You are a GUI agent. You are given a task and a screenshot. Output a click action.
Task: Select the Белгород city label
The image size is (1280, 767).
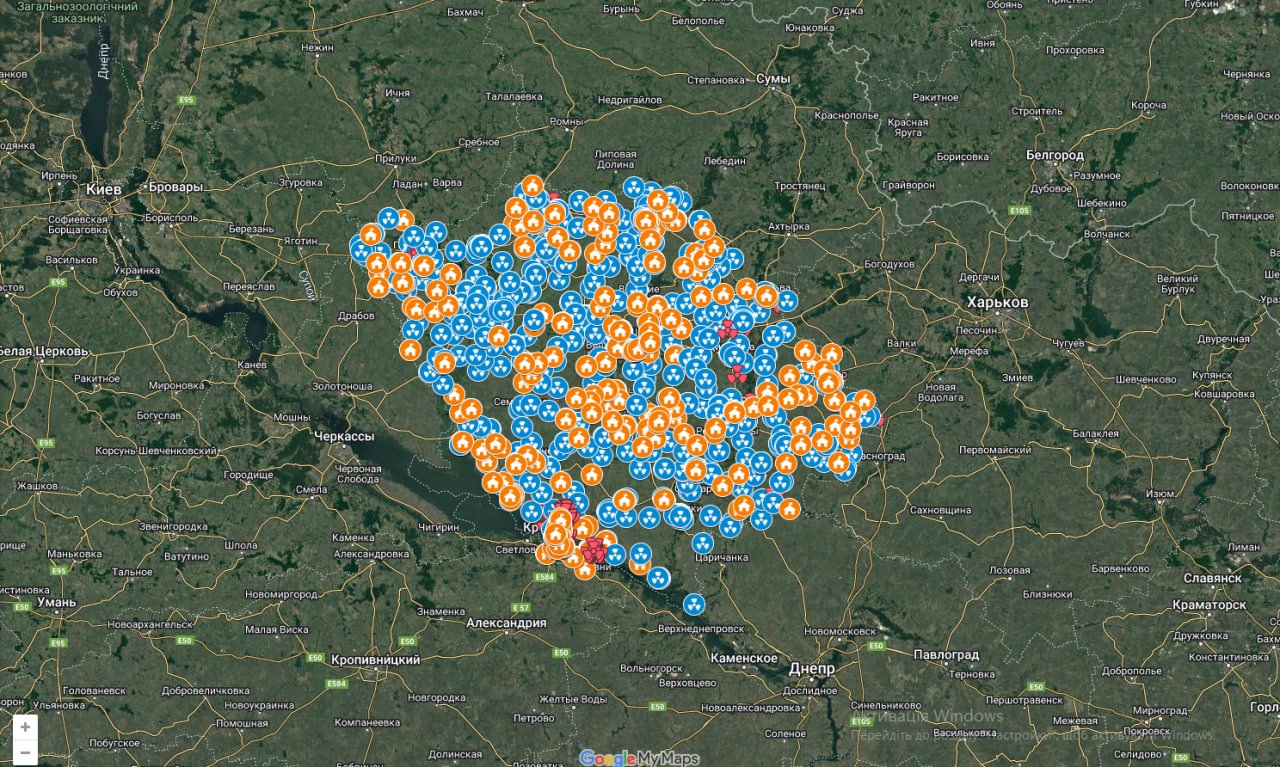click(1055, 155)
